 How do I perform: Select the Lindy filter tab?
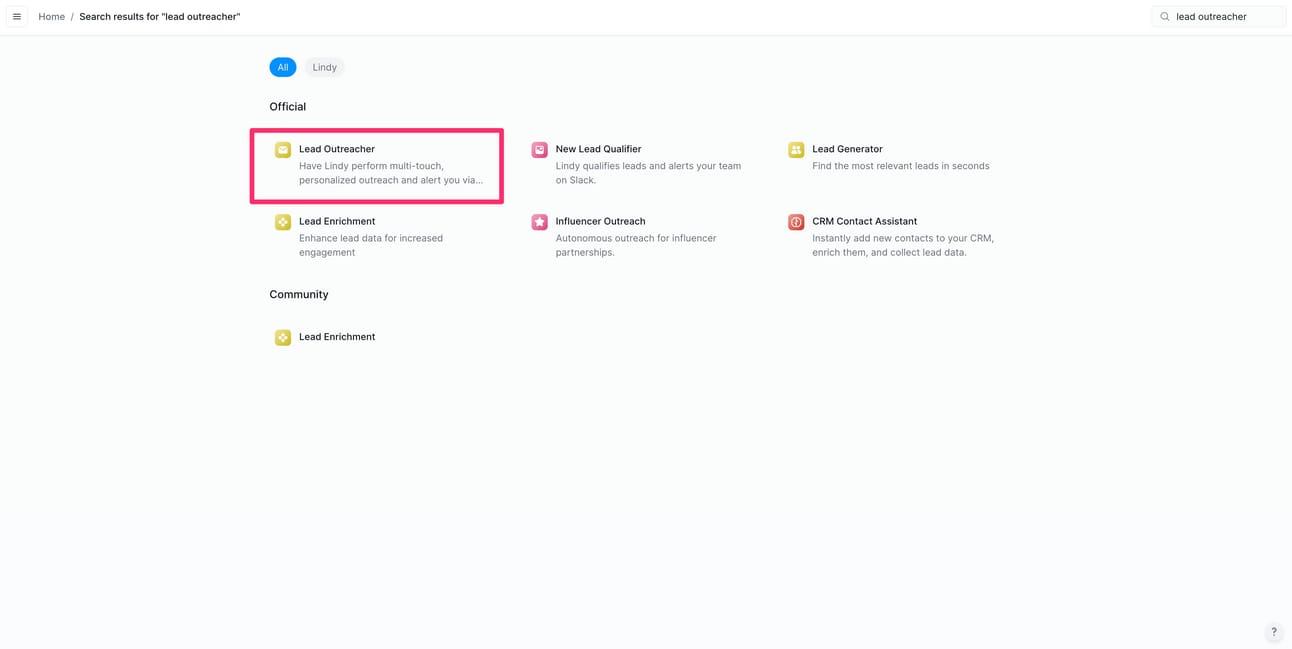(x=324, y=67)
